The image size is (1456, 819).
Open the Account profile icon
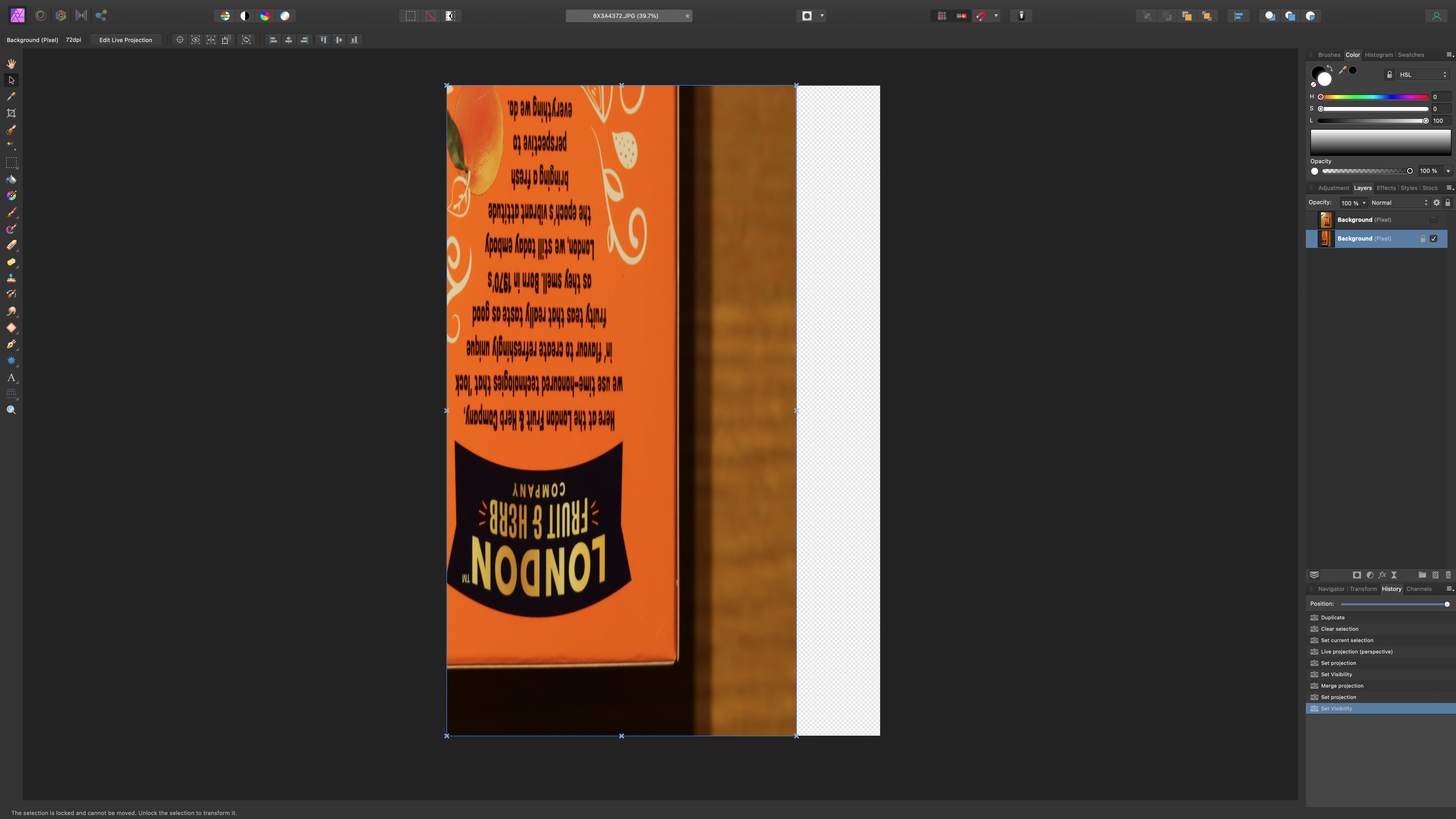[1436, 16]
